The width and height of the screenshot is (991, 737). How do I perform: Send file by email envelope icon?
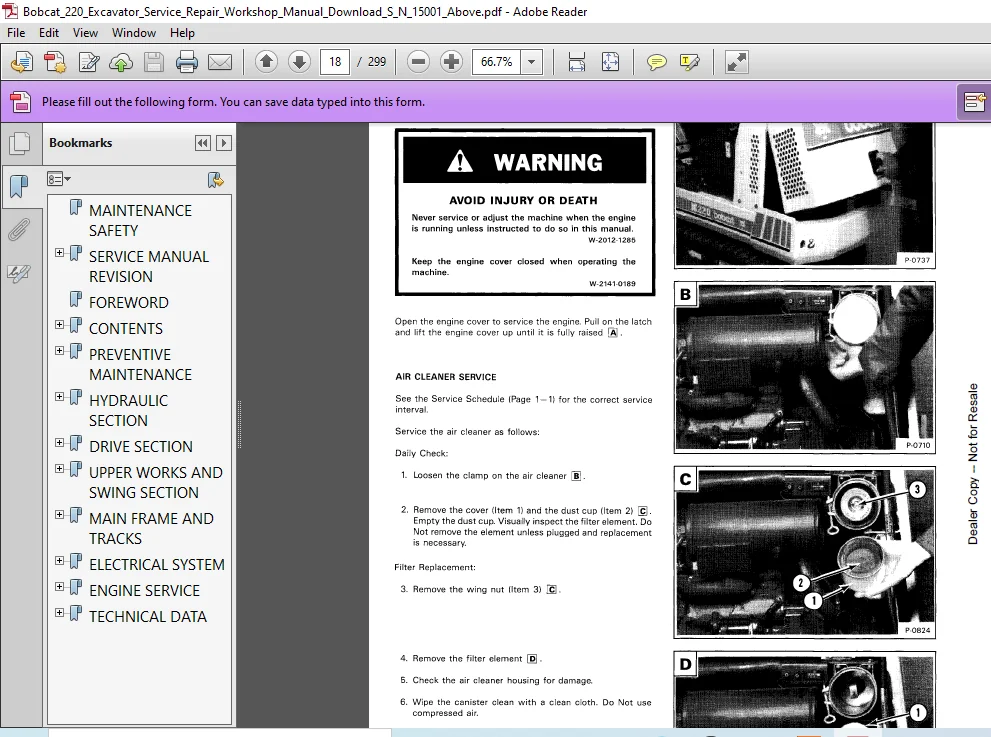(220, 62)
